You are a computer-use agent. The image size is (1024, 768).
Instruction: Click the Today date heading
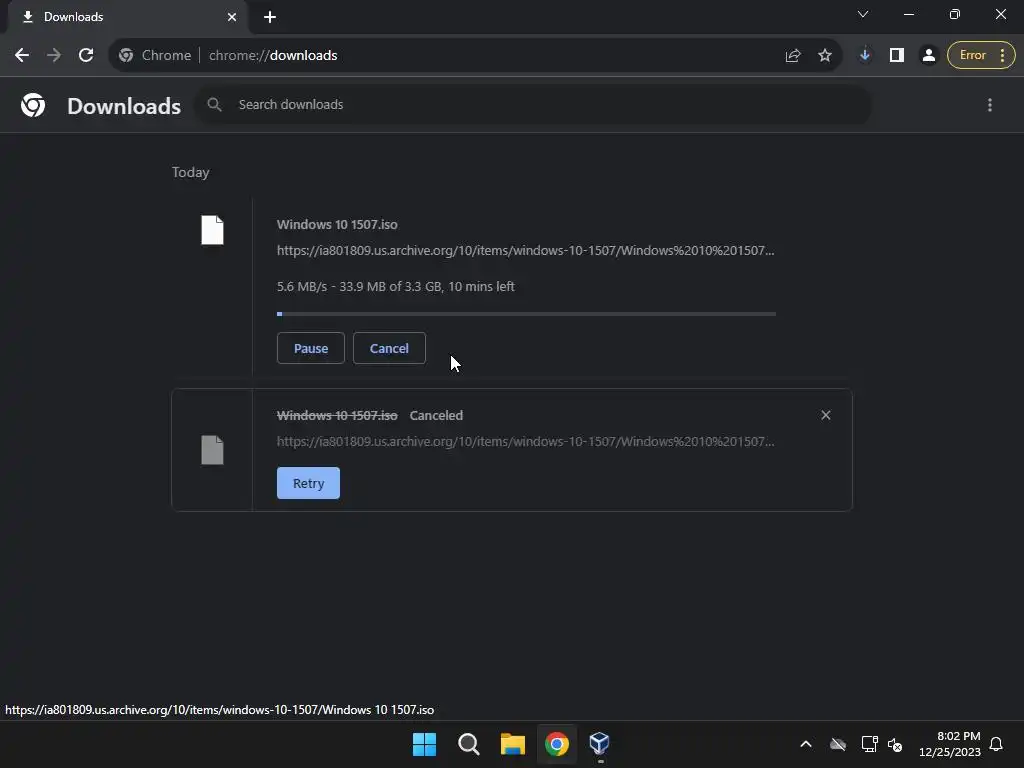point(191,172)
